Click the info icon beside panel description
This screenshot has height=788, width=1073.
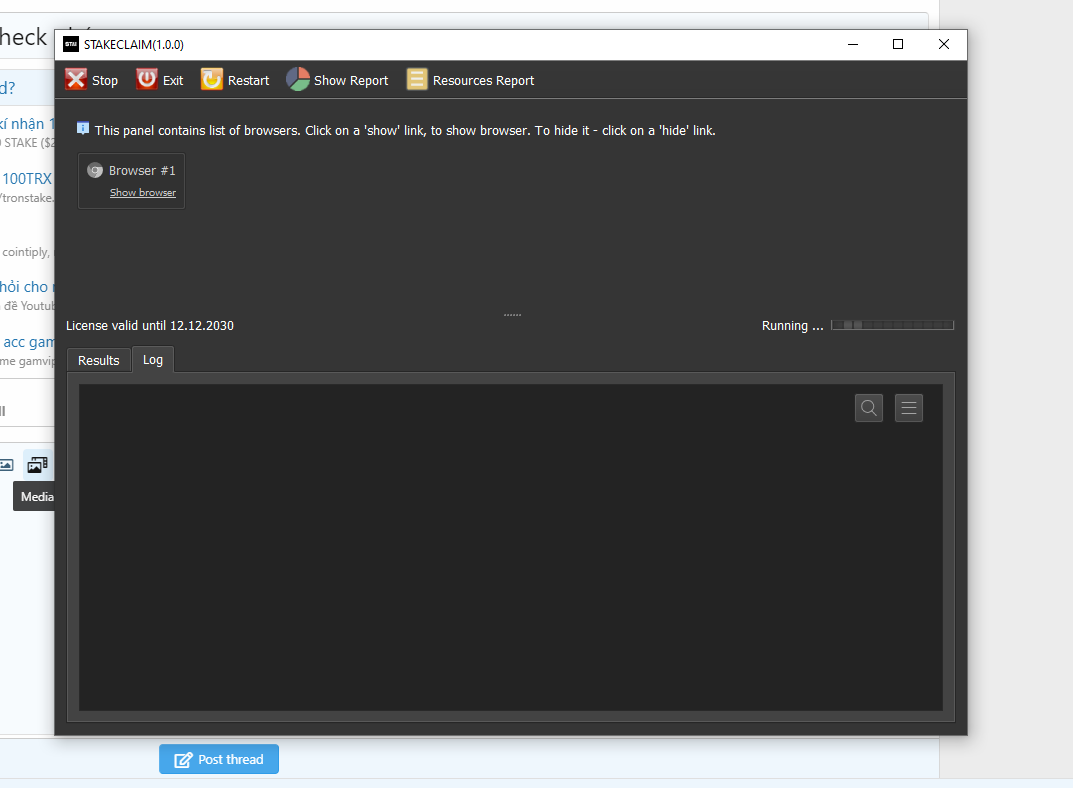[83, 128]
